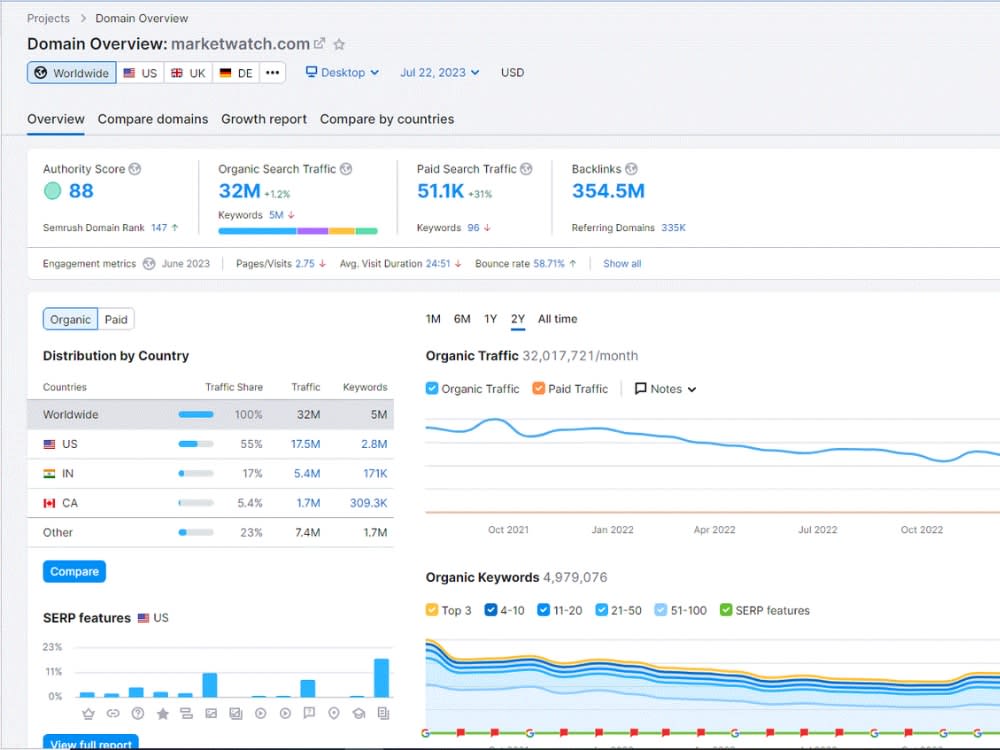Select the speech bubble SERP feature icon
This screenshot has height=750, width=1000.
309,713
